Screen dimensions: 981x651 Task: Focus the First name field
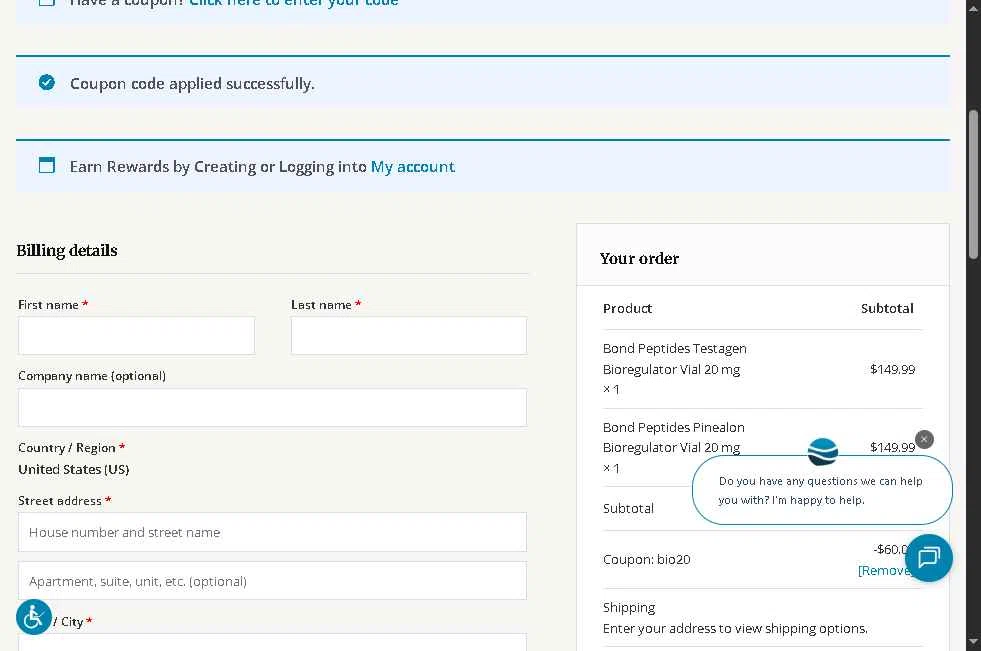pyautogui.click(x=136, y=336)
